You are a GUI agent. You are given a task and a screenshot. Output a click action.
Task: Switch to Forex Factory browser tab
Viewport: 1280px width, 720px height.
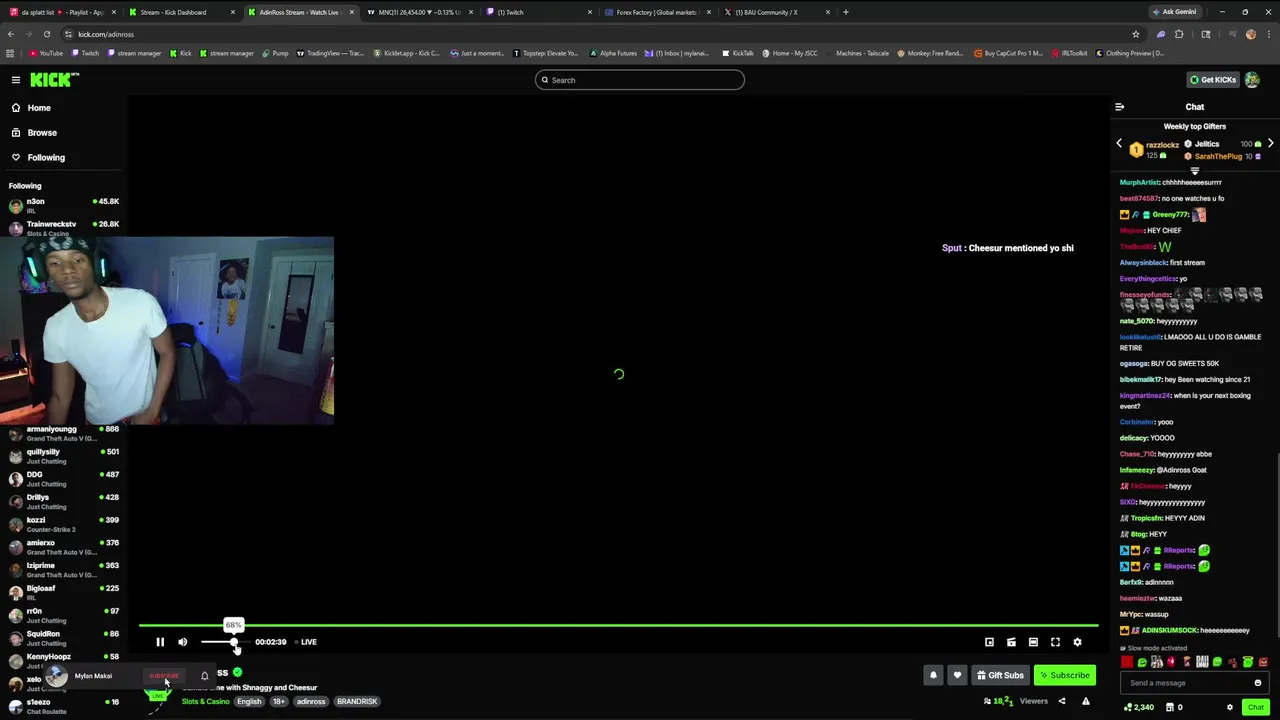tap(657, 12)
